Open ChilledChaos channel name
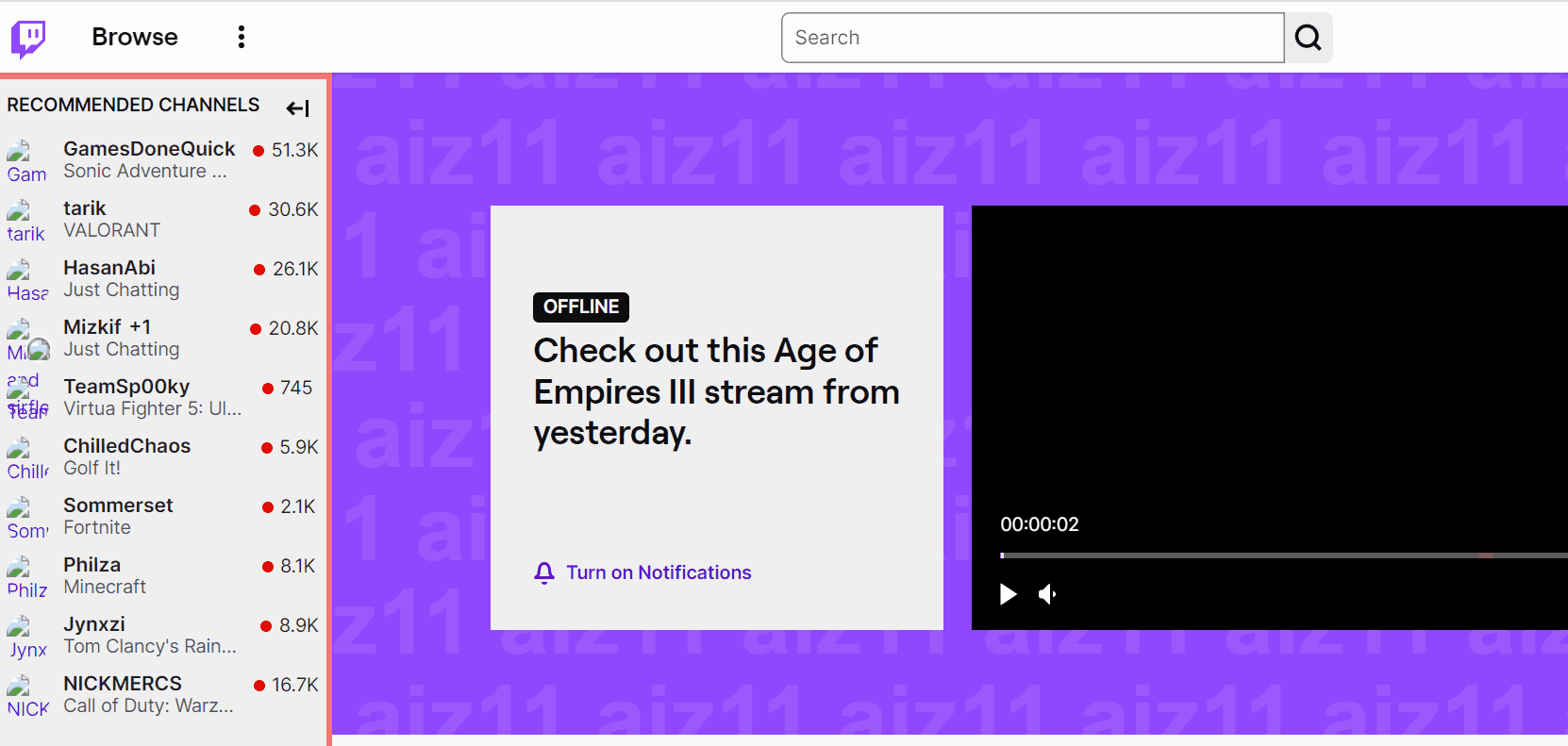This screenshot has width=1568, height=746. coord(127,446)
